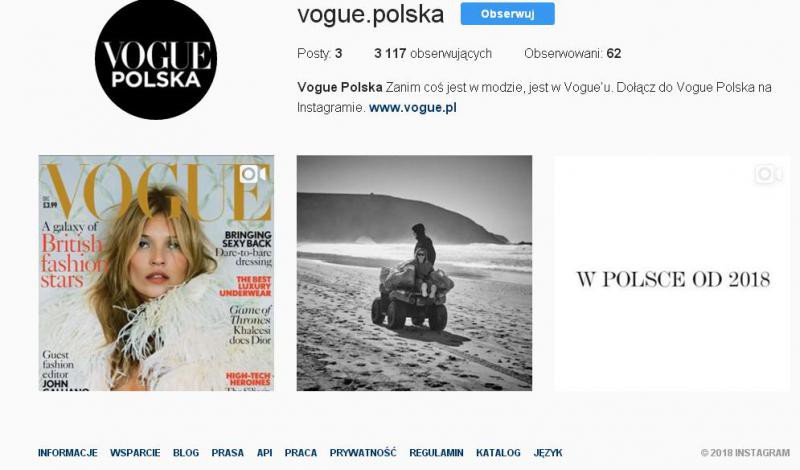Click the Vogue Polska profile picture
800x470 pixels.
(156, 60)
